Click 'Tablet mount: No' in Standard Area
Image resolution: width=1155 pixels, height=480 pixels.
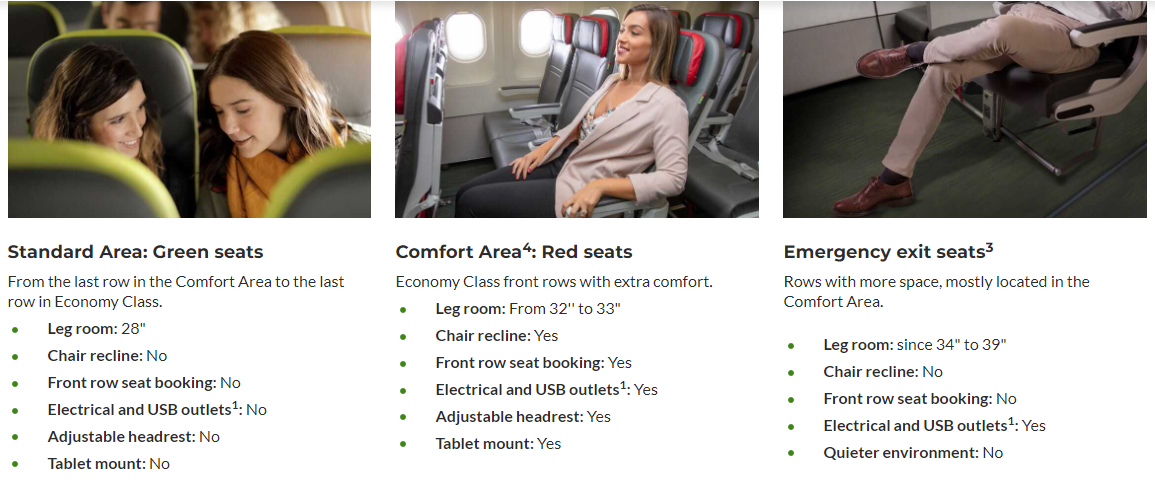tap(109, 464)
